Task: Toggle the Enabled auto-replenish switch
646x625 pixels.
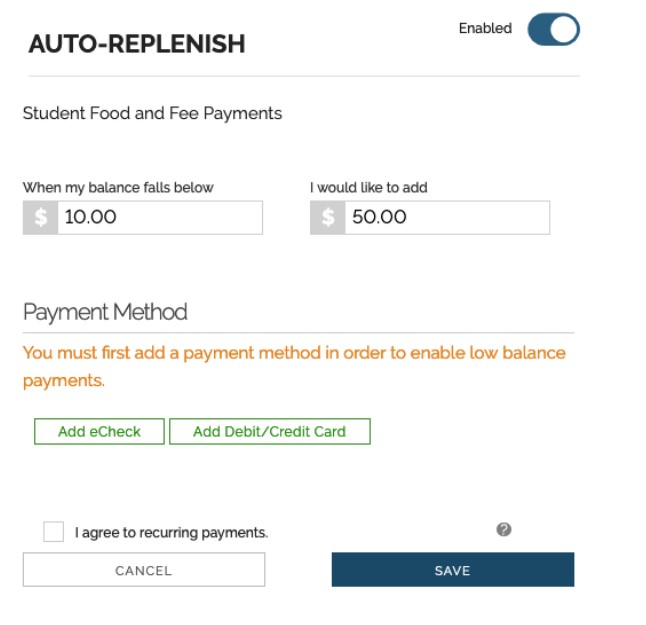Action: point(553,29)
